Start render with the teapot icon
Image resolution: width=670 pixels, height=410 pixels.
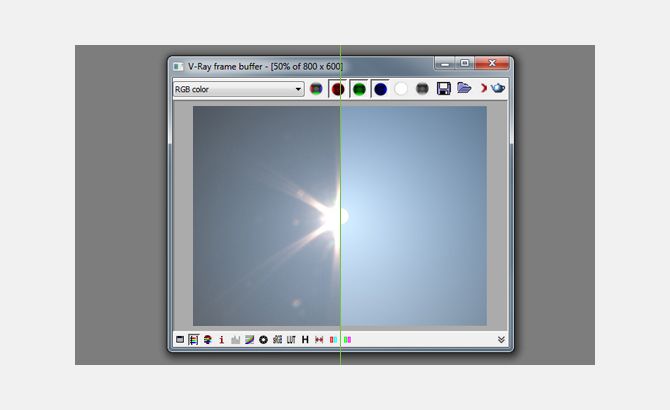498,88
